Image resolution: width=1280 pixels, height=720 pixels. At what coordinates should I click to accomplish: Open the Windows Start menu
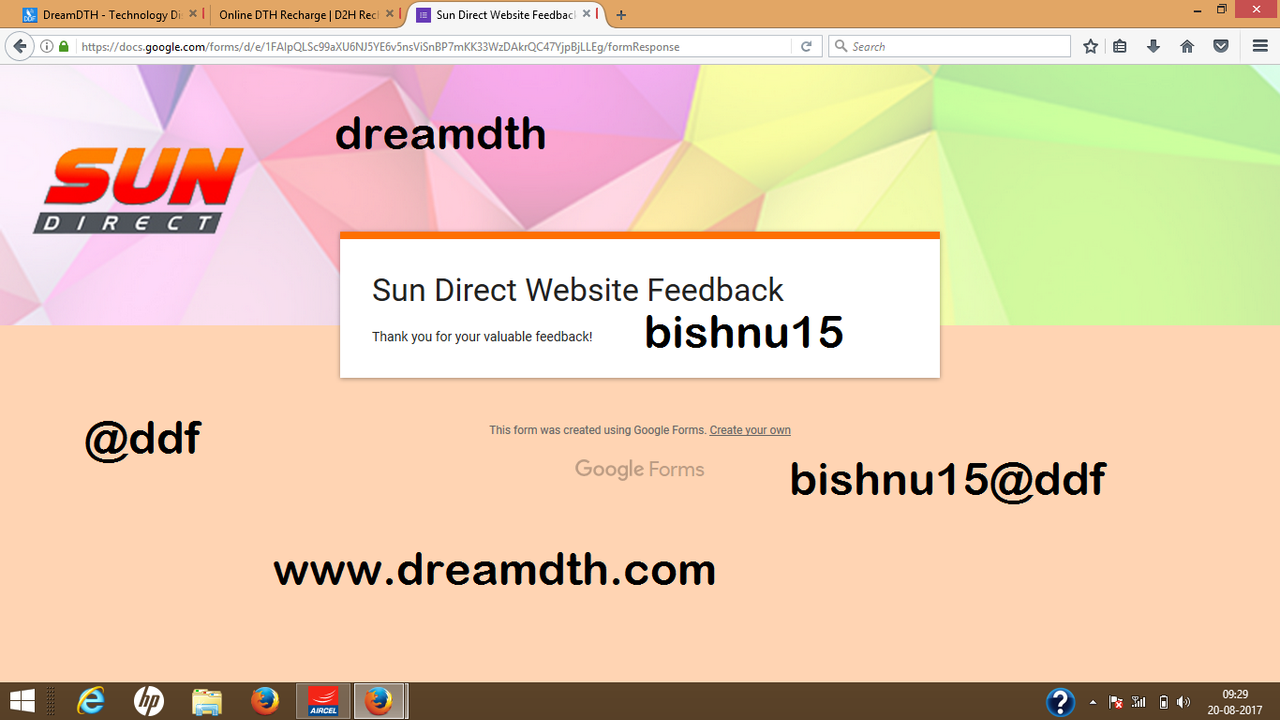click(x=22, y=701)
